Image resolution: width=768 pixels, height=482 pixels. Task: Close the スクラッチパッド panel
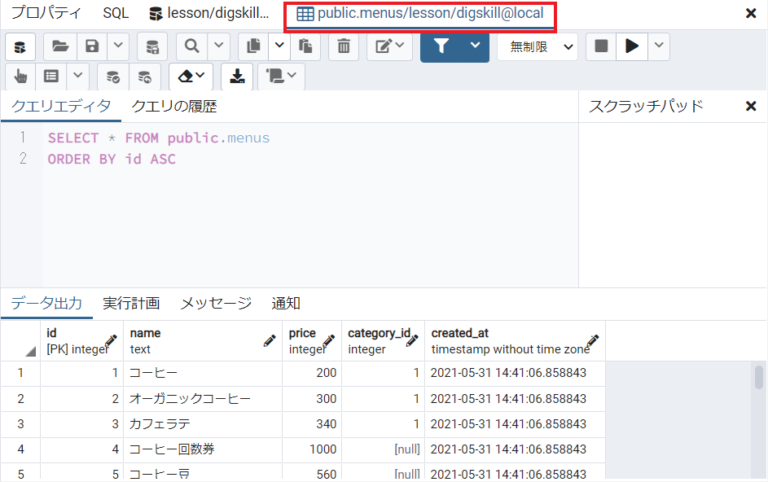tap(751, 106)
